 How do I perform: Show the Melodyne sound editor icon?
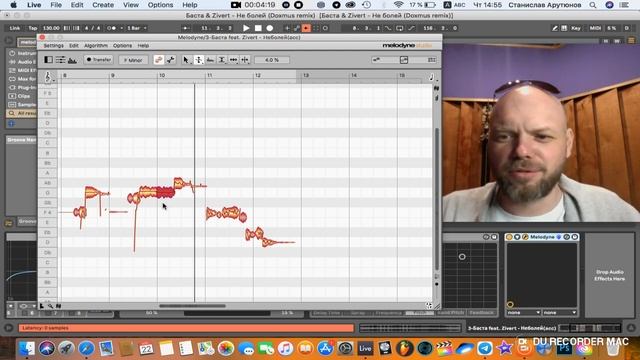click(x=72, y=60)
